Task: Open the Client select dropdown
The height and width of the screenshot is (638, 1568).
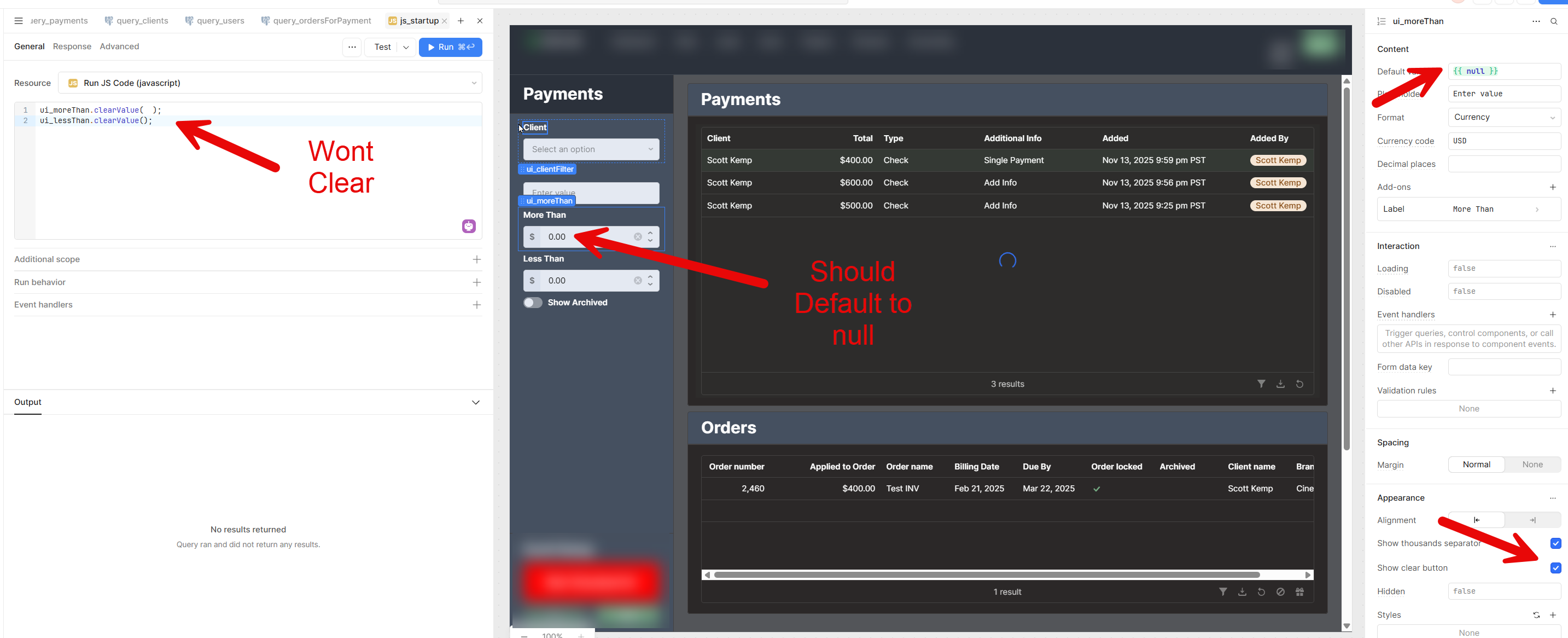Action: [591, 149]
